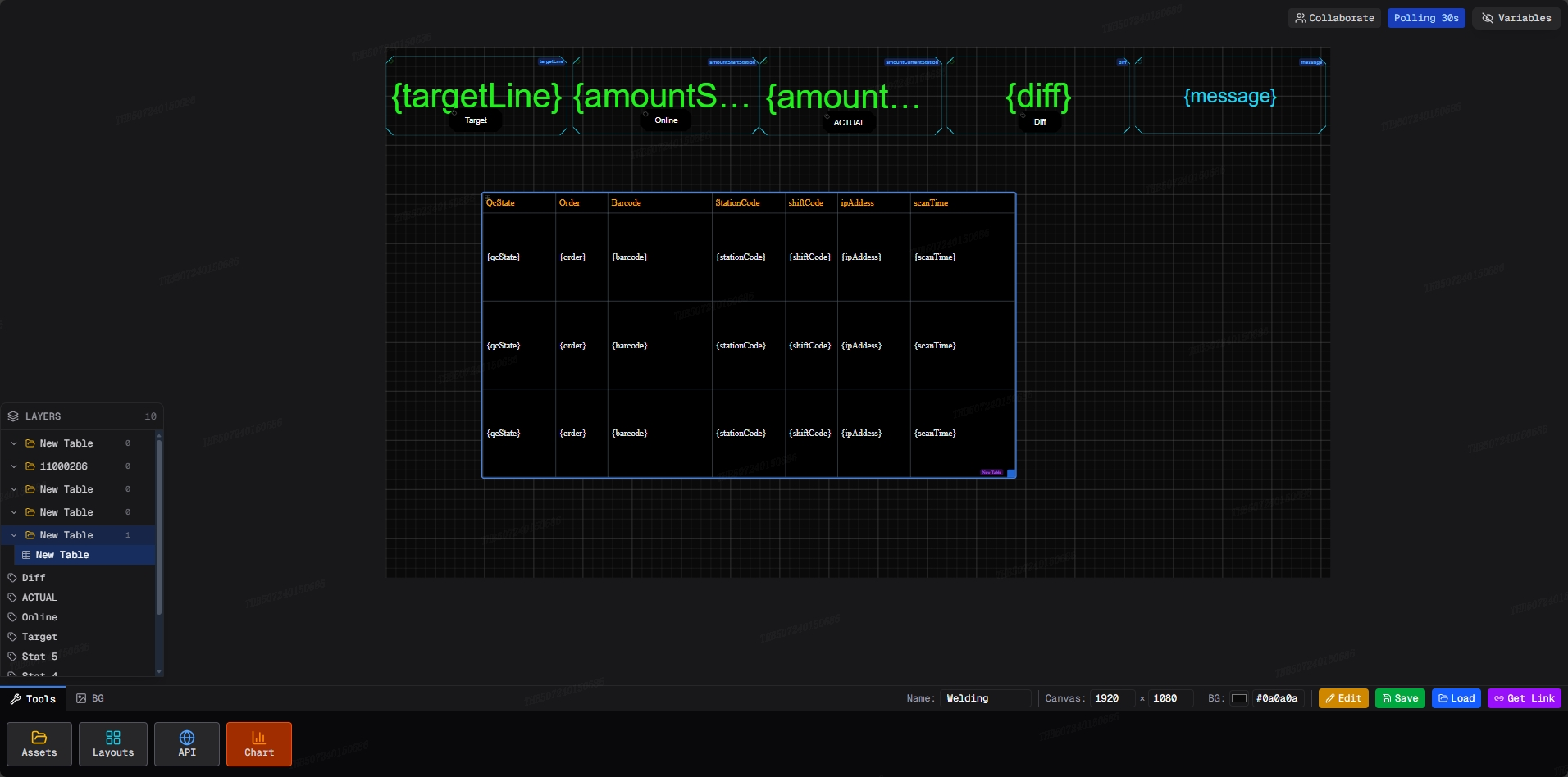Click the Order column header
Image resolution: width=1568 pixels, height=777 pixels.
click(569, 203)
